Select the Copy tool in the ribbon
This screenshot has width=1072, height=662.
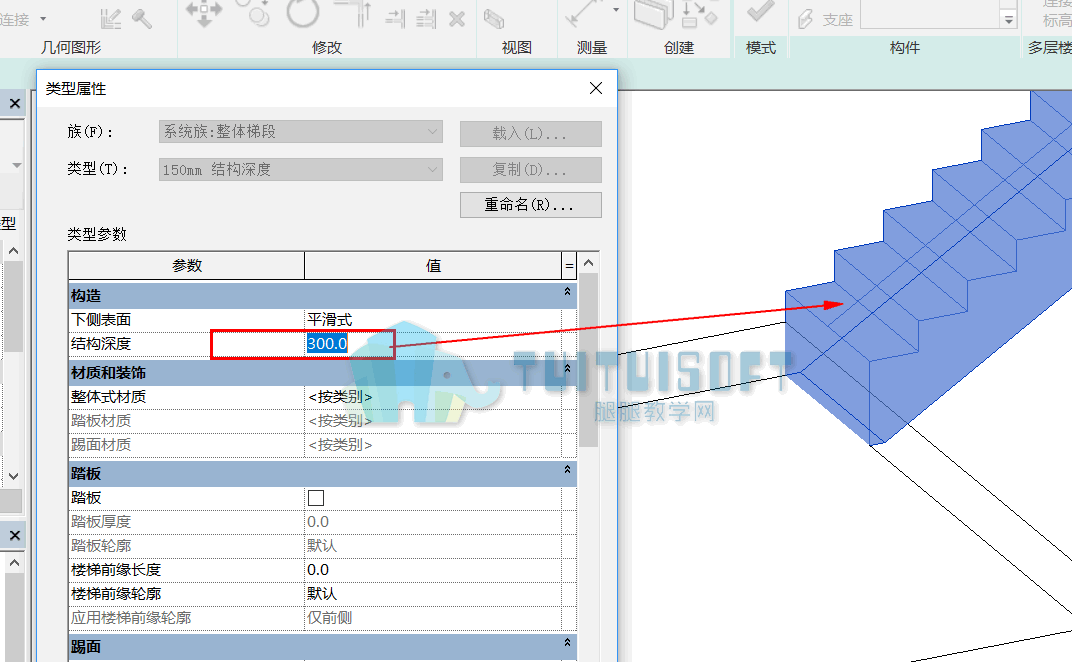pos(254,12)
